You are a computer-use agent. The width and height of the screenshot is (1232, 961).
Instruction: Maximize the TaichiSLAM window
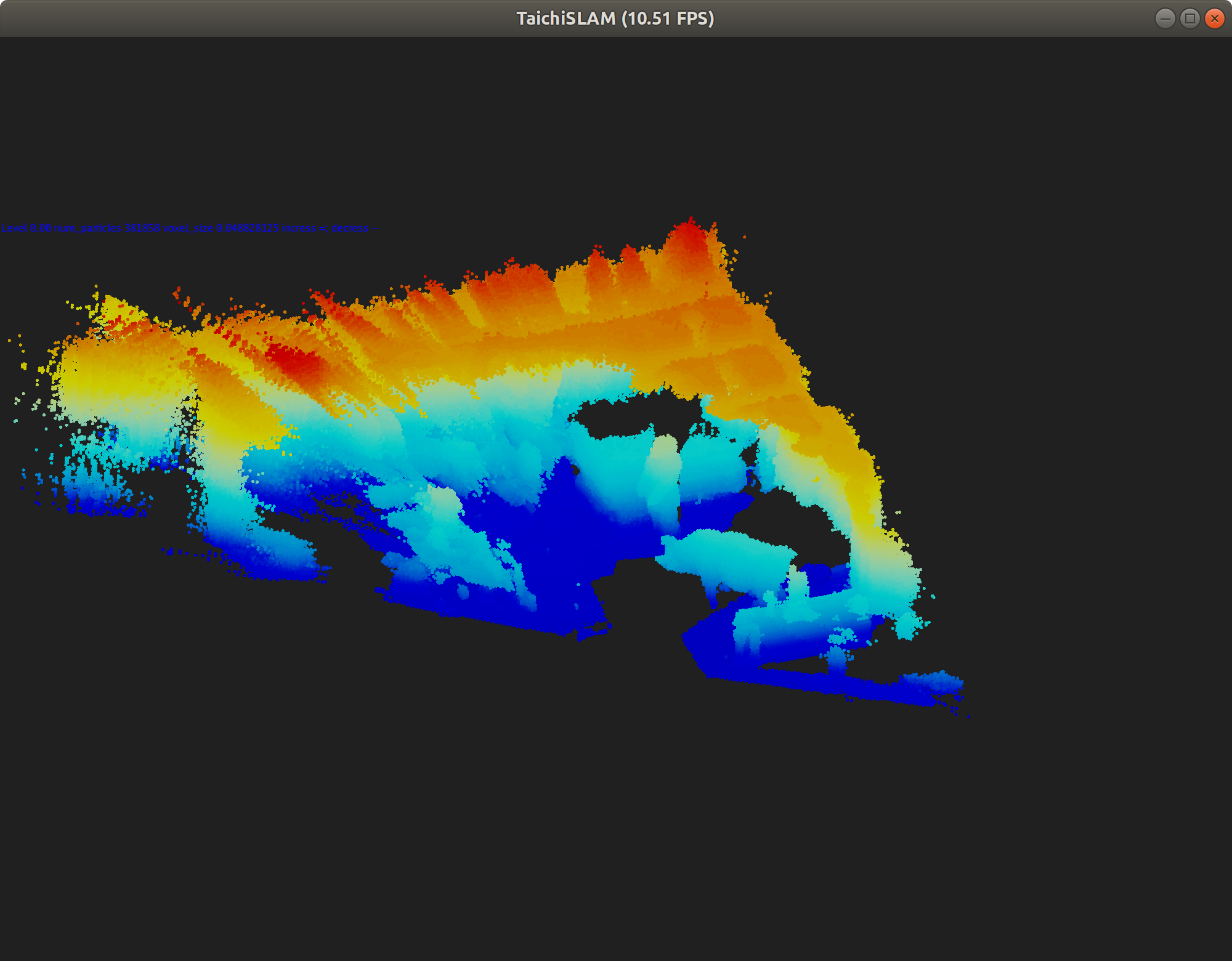coord(1190,18)
